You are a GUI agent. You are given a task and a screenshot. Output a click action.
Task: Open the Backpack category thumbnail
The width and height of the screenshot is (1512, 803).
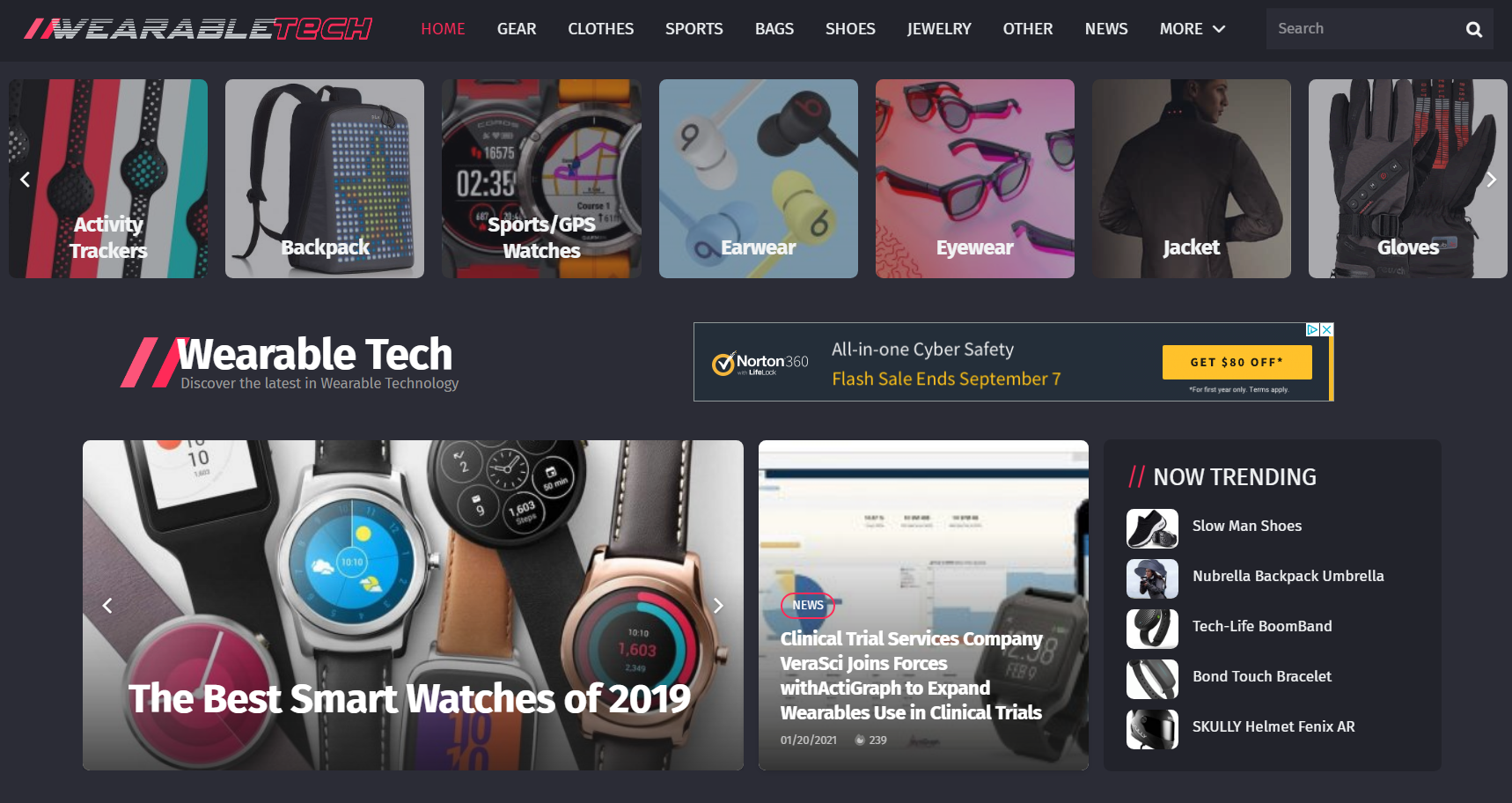325,179
